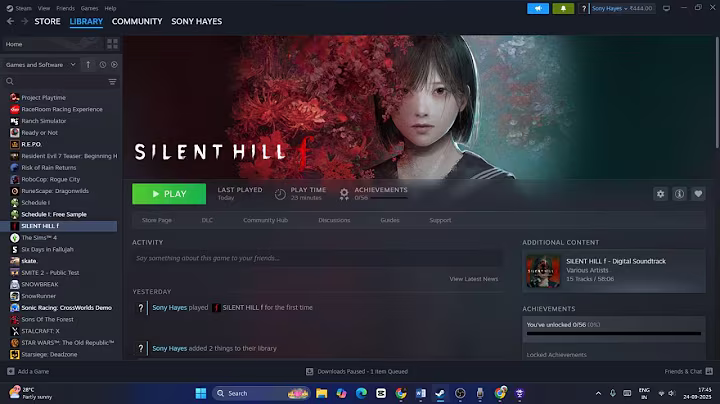Open the Community Hub tab
Screen dimensions: 720x404
(265, 220)
